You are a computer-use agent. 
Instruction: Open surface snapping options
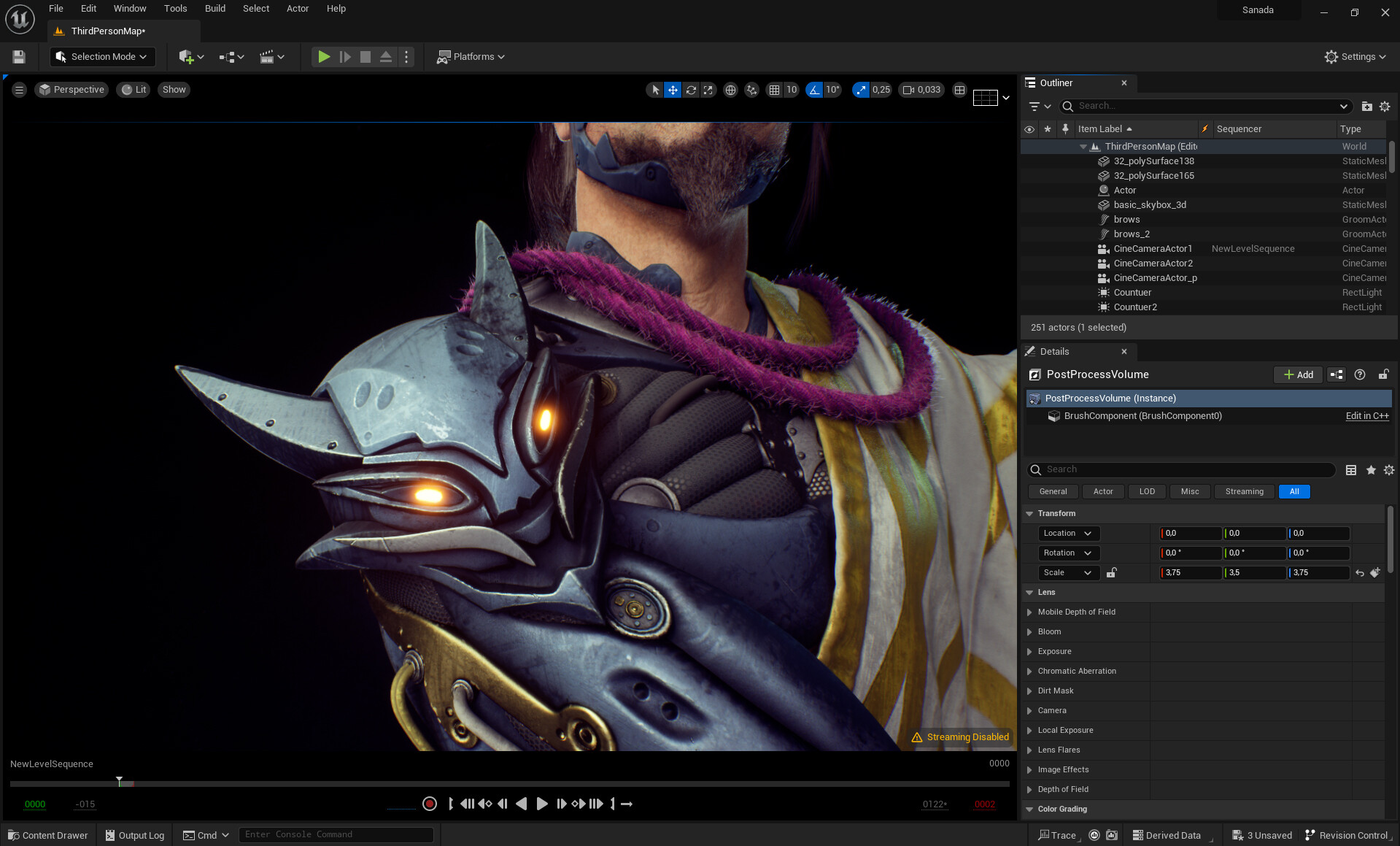(x=751, y=90)
